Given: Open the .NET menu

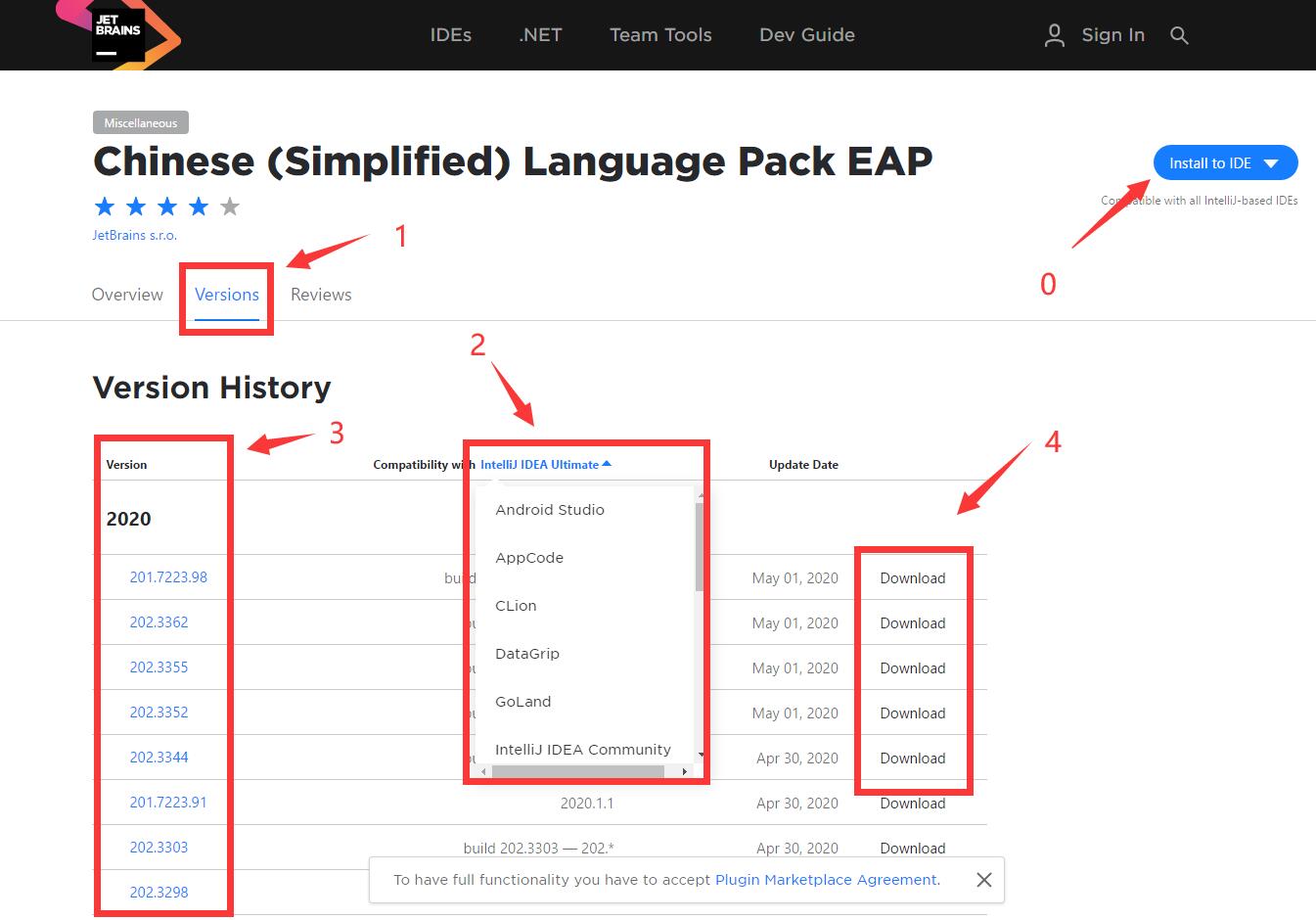Looking at the screenshot, I should point(540,35).
